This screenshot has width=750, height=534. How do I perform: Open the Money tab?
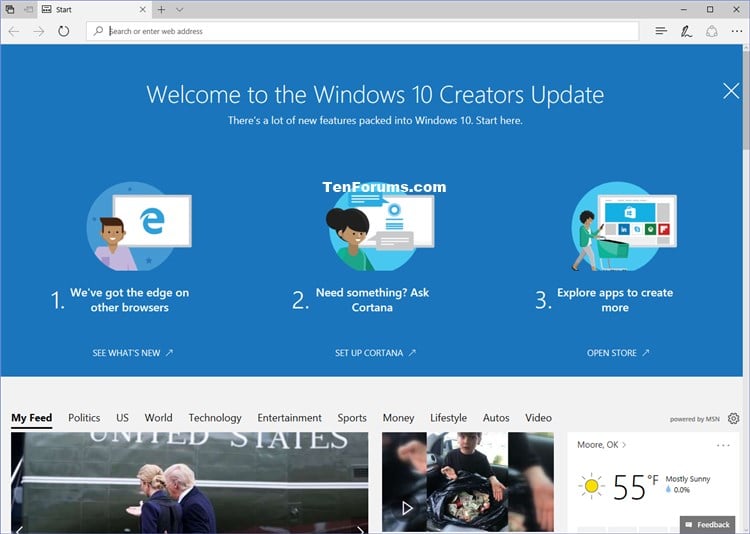coord(398,418)
